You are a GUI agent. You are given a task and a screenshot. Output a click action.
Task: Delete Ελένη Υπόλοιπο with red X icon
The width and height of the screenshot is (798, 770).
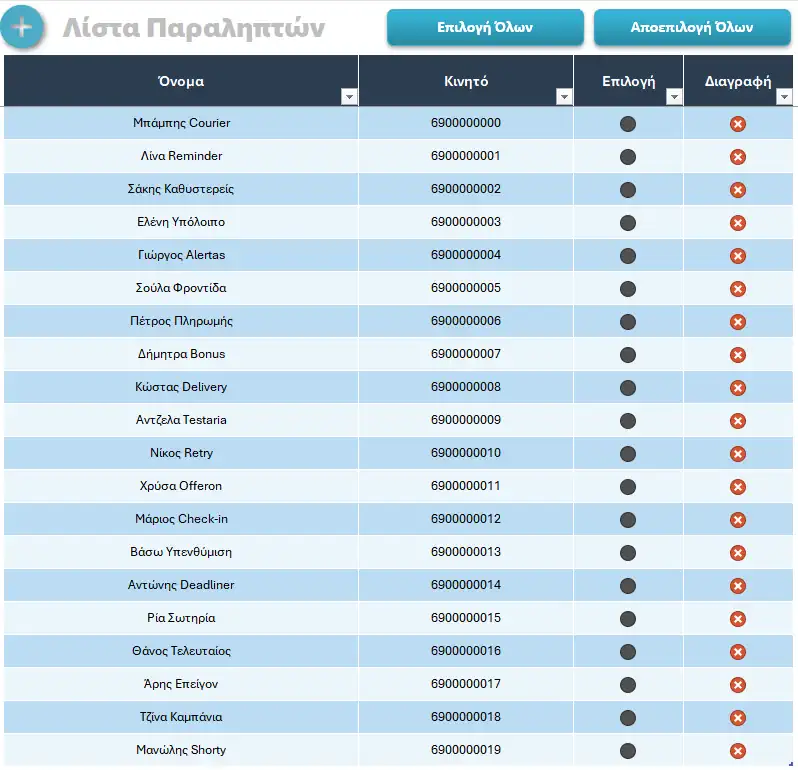(x=737, y=223)
